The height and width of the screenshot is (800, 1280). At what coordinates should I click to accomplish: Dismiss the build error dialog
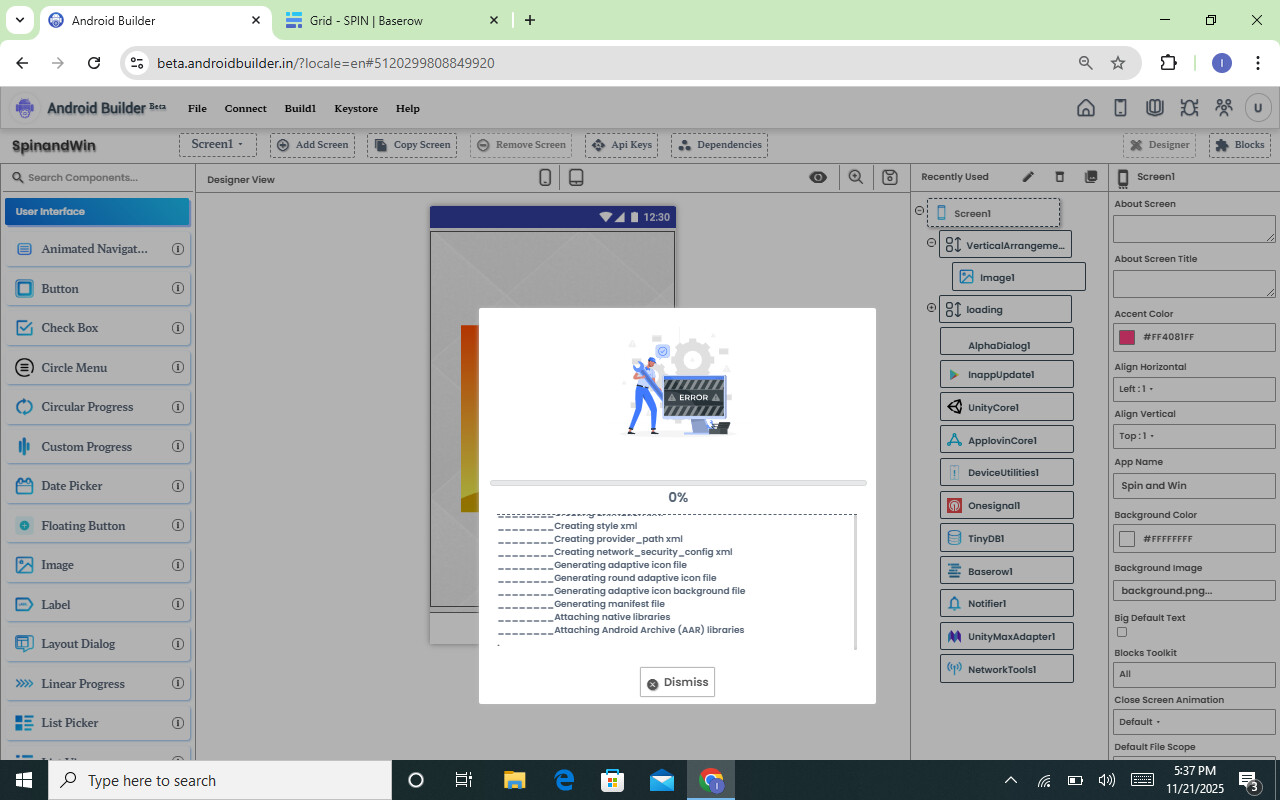coord(677,682)
